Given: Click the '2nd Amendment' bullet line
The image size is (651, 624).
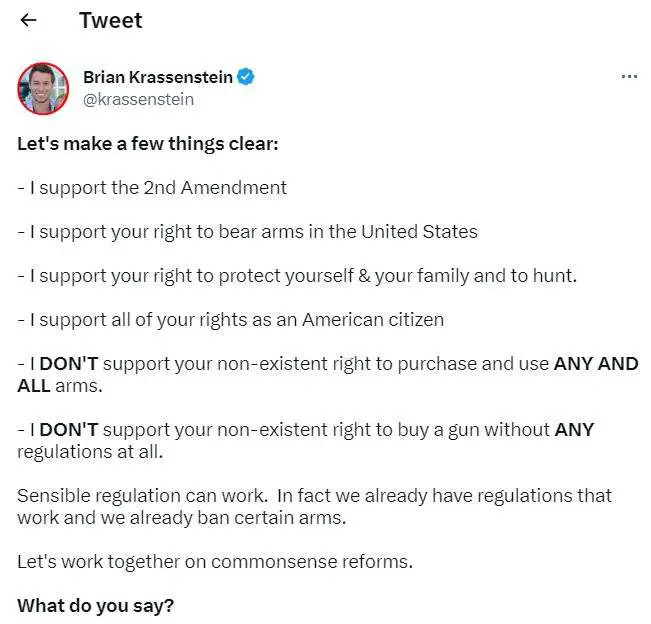Looking at the screenshot, I should pos(152,188).
